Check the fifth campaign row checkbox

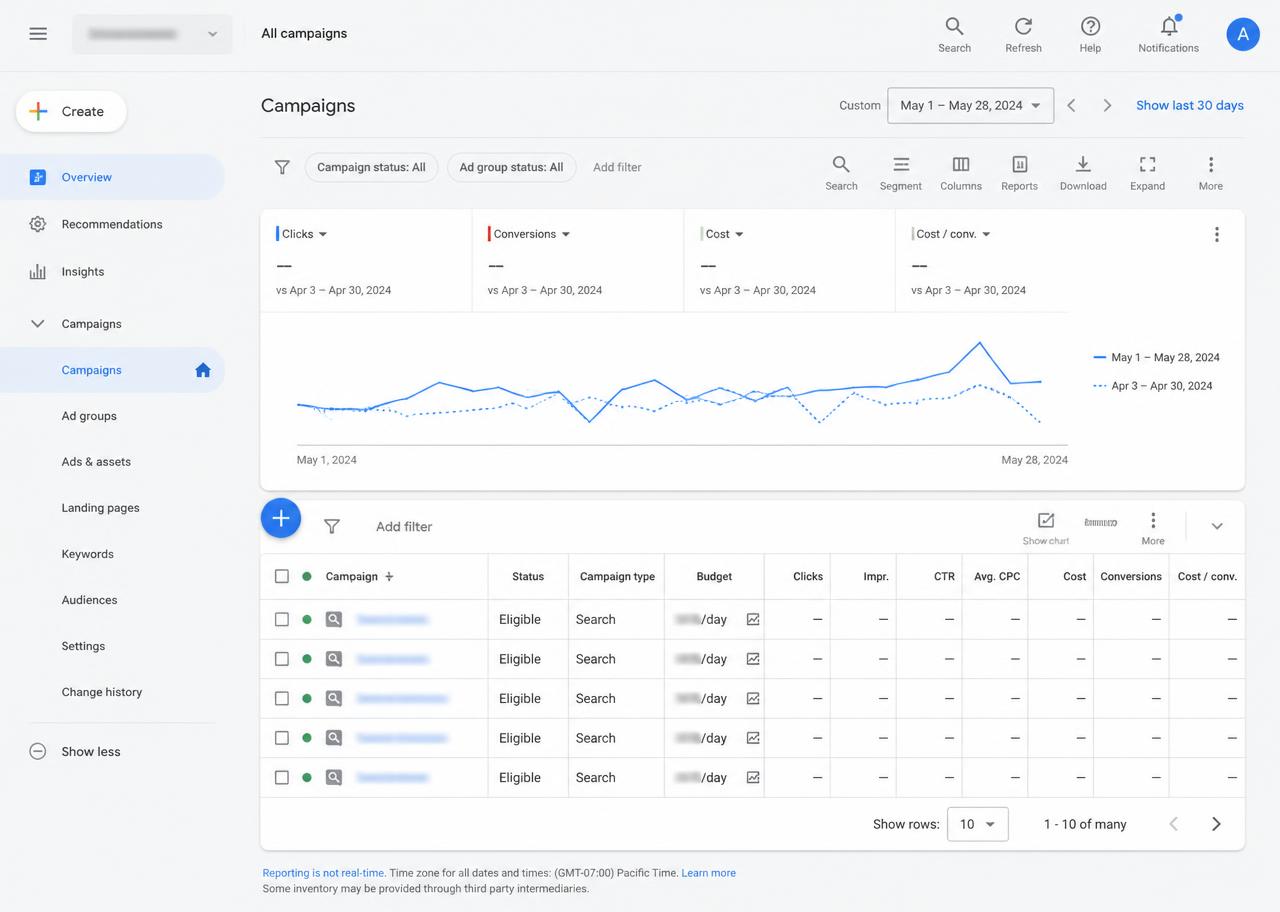(x=282, y=777)
